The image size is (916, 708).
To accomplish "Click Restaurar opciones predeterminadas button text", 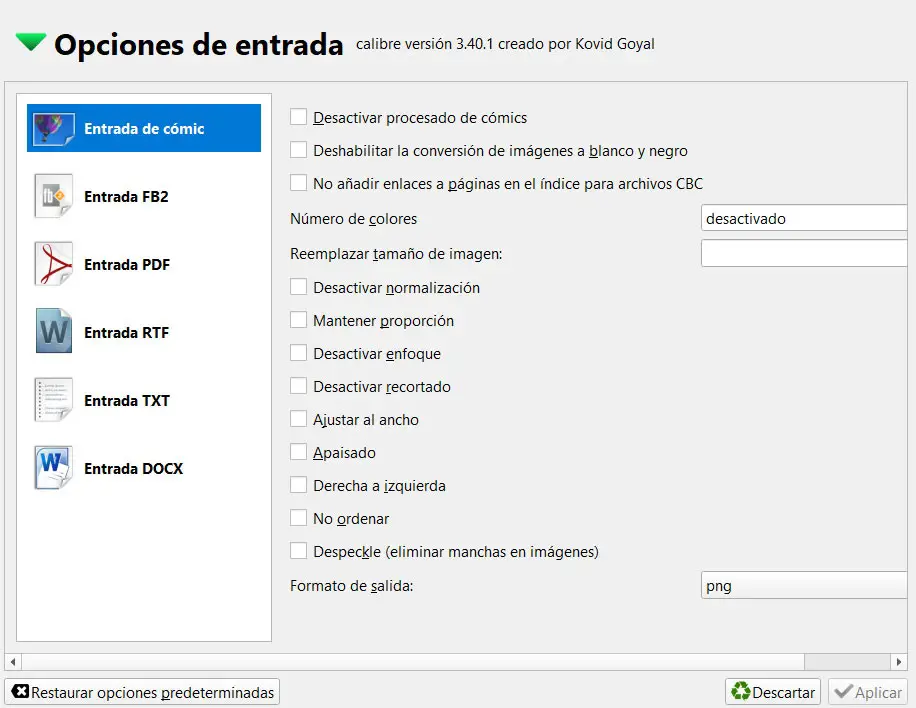I will (152, 692).
